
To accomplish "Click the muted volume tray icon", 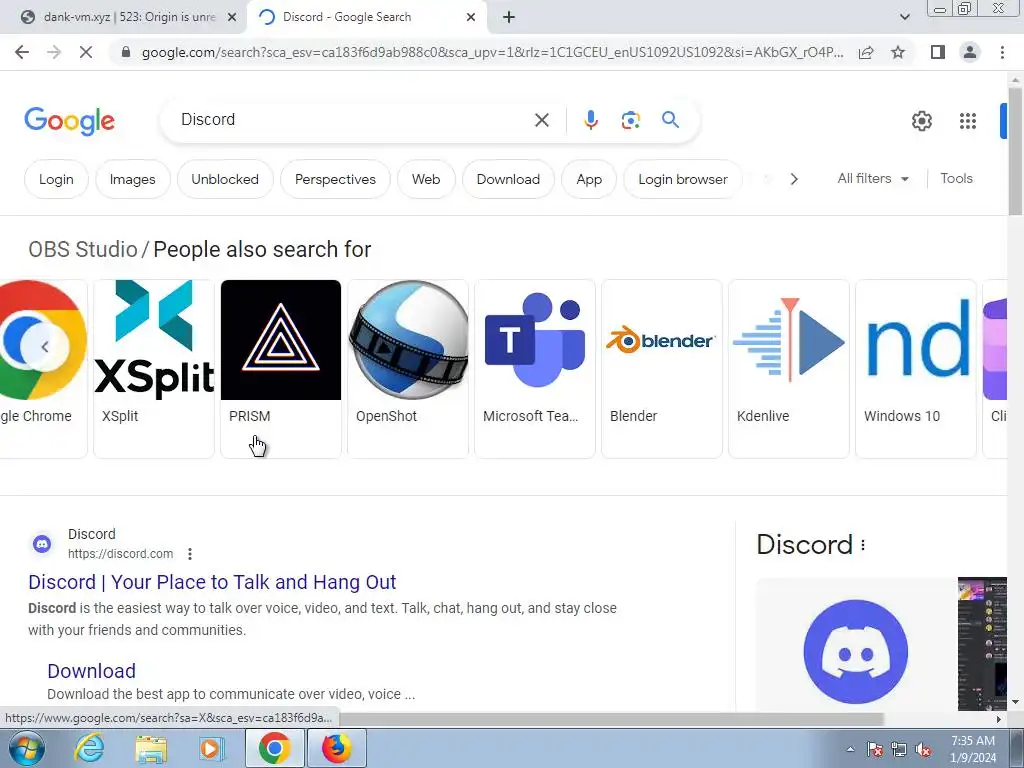I will pyautogui.click(x=923, y=750).
